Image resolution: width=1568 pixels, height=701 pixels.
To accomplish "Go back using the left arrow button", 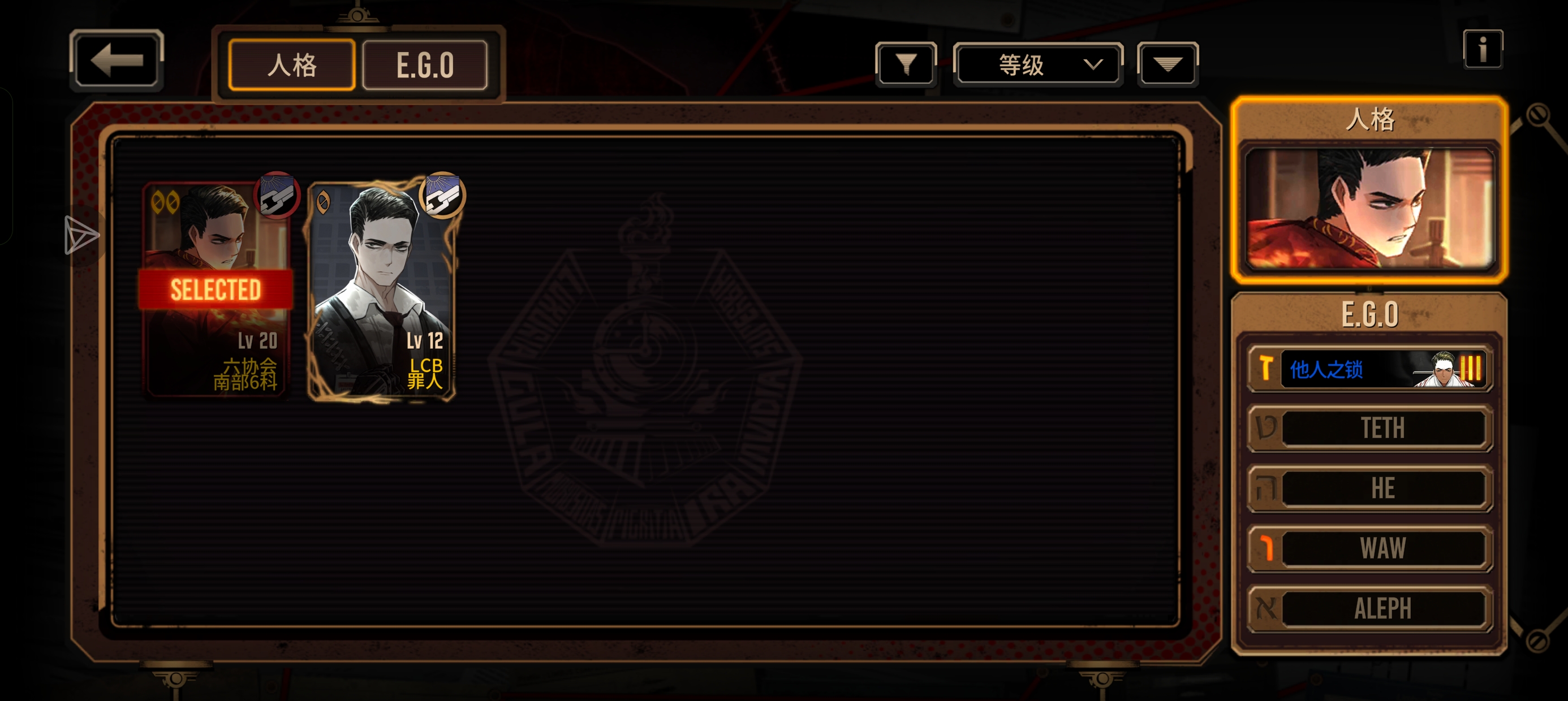I will (117, 60).
